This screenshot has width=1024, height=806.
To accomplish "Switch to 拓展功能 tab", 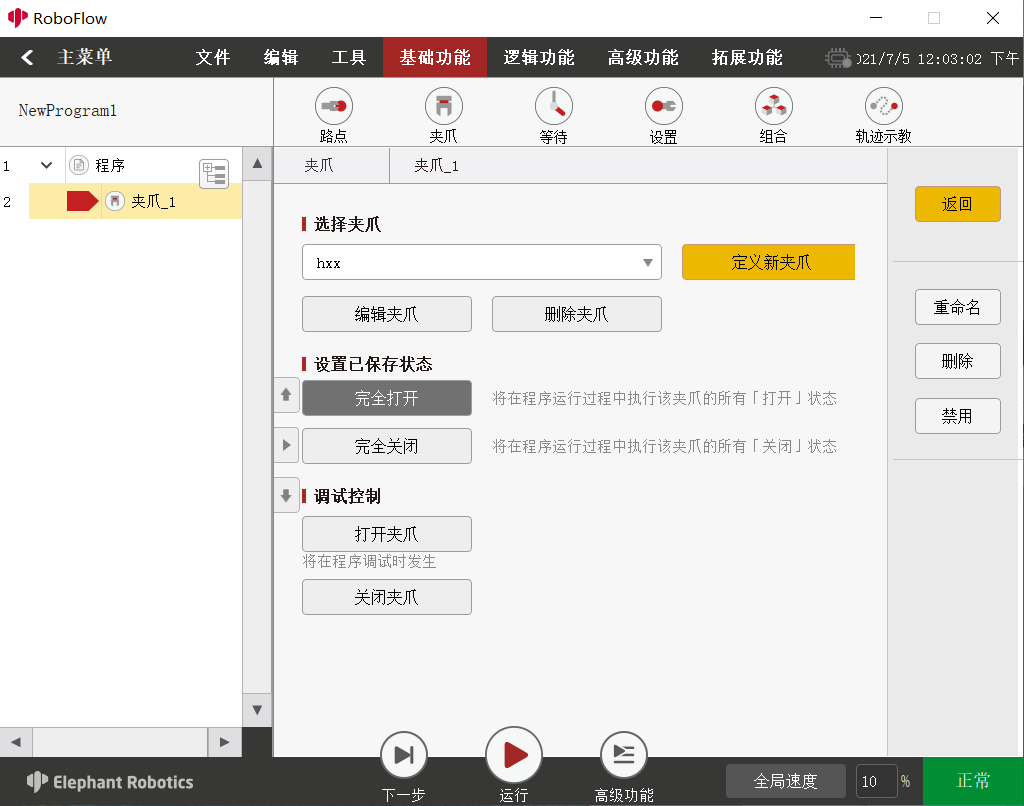I will click(747, 57).
